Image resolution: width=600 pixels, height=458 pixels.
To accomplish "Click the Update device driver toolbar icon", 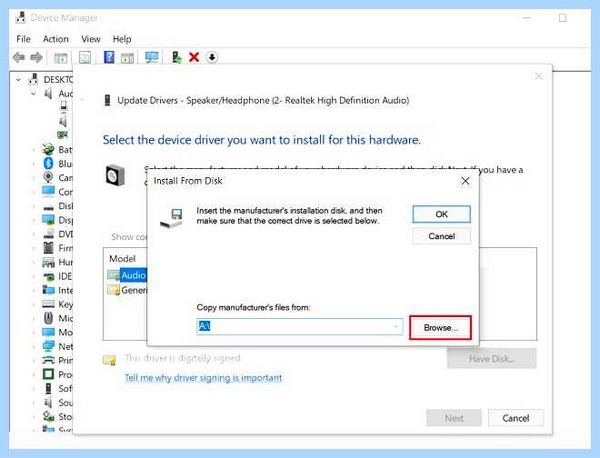I will pyautogui.click(x=176, y=57).
